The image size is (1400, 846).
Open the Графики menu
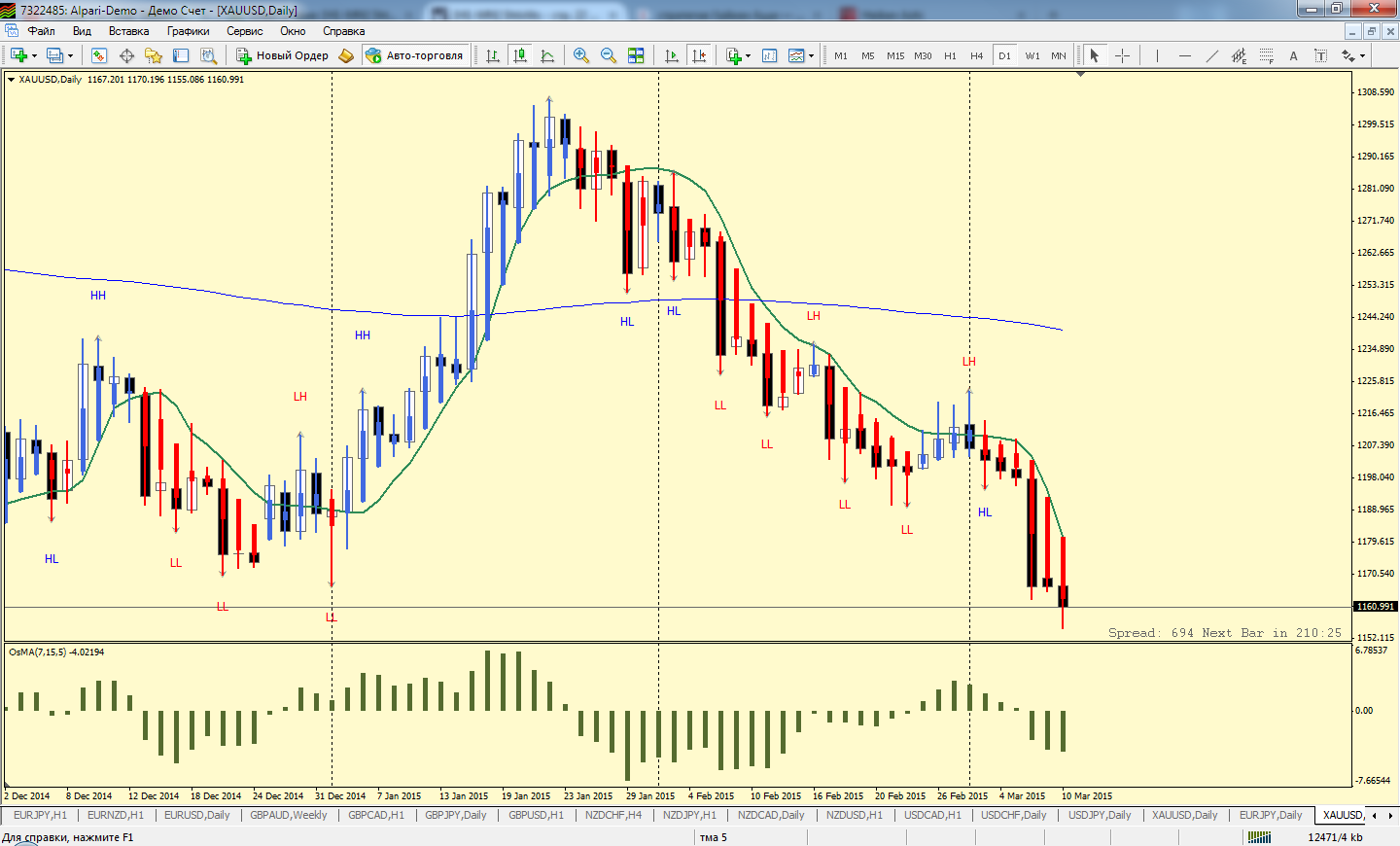[x=188, y=31]
